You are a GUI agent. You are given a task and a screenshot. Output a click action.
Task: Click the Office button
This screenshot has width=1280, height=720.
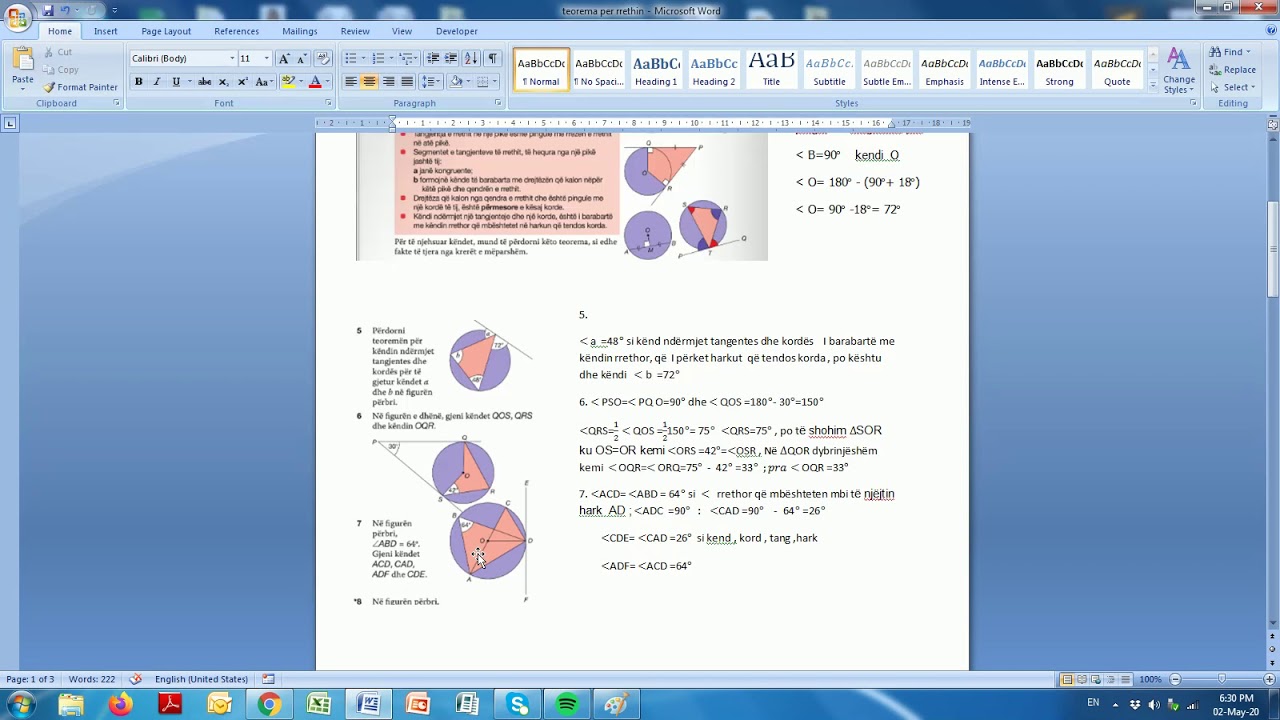pos(17,17)
